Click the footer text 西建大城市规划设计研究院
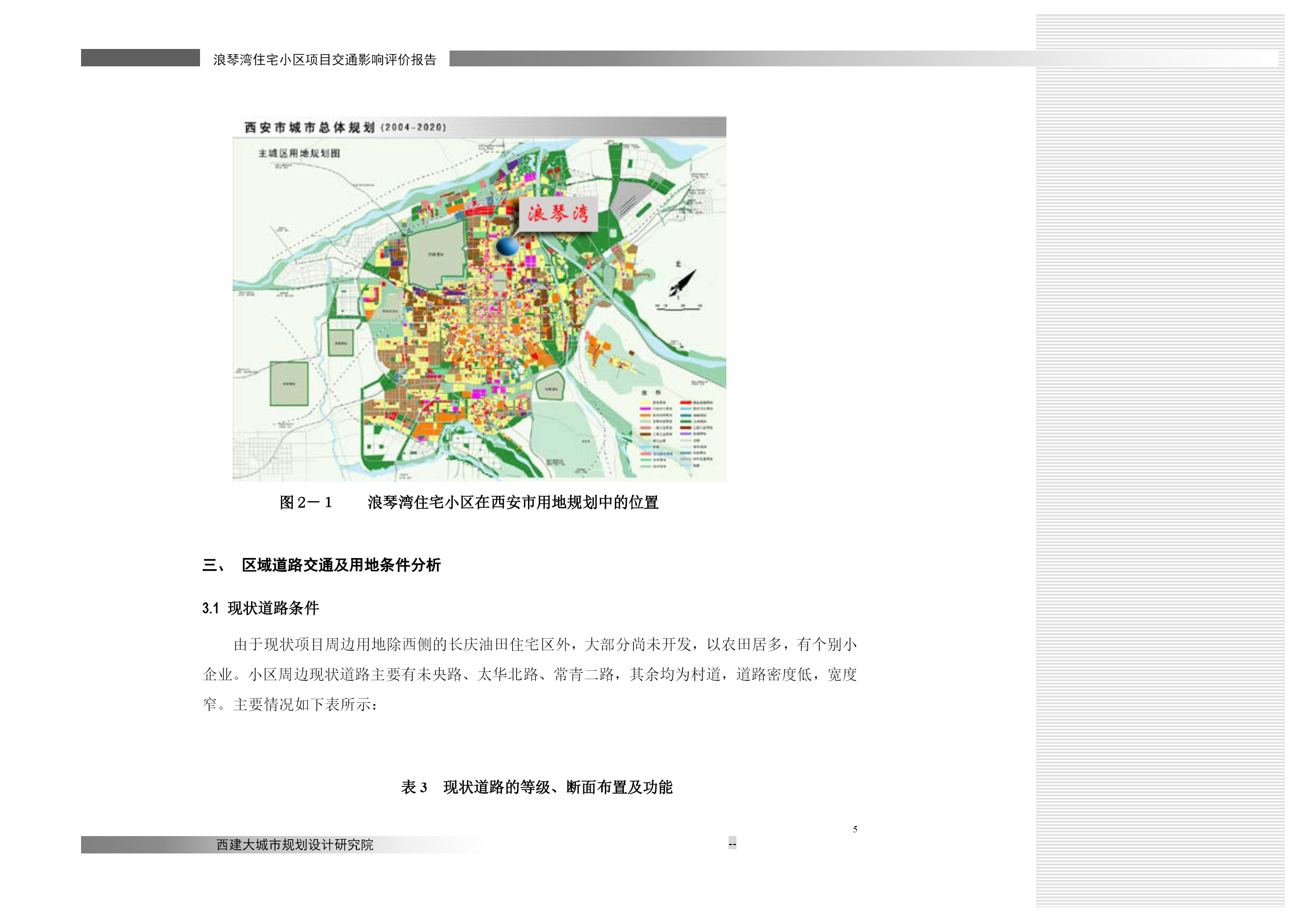 [295, 845]
